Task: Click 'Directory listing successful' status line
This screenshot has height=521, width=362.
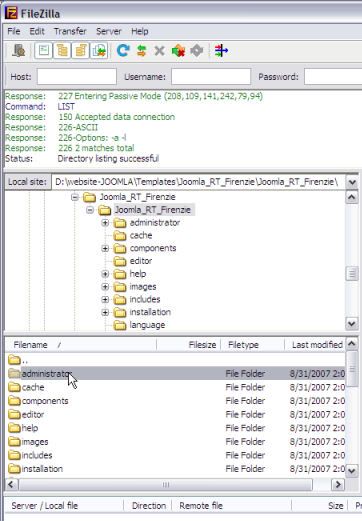Action: (x=108, y=158)
